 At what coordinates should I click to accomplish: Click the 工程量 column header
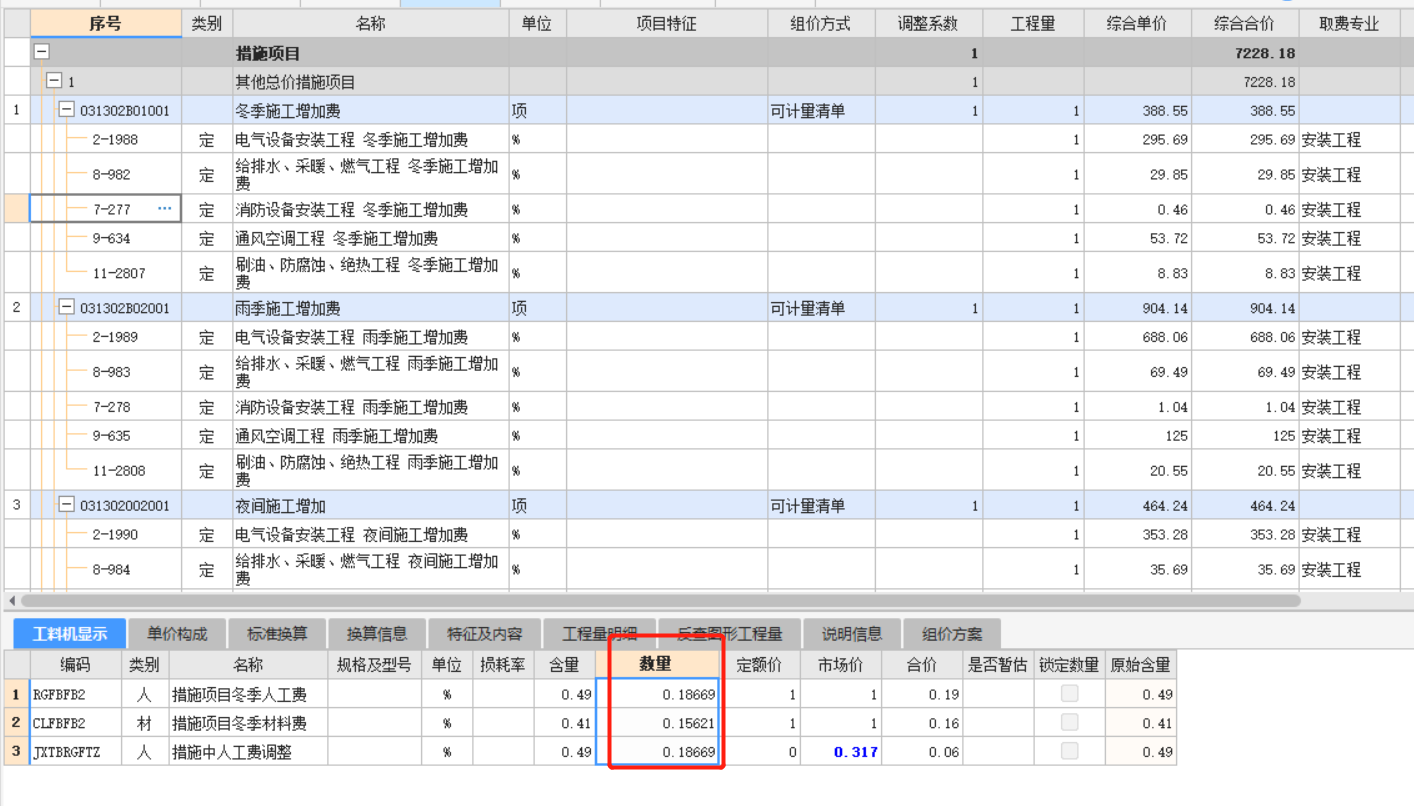click(1033, 23)
